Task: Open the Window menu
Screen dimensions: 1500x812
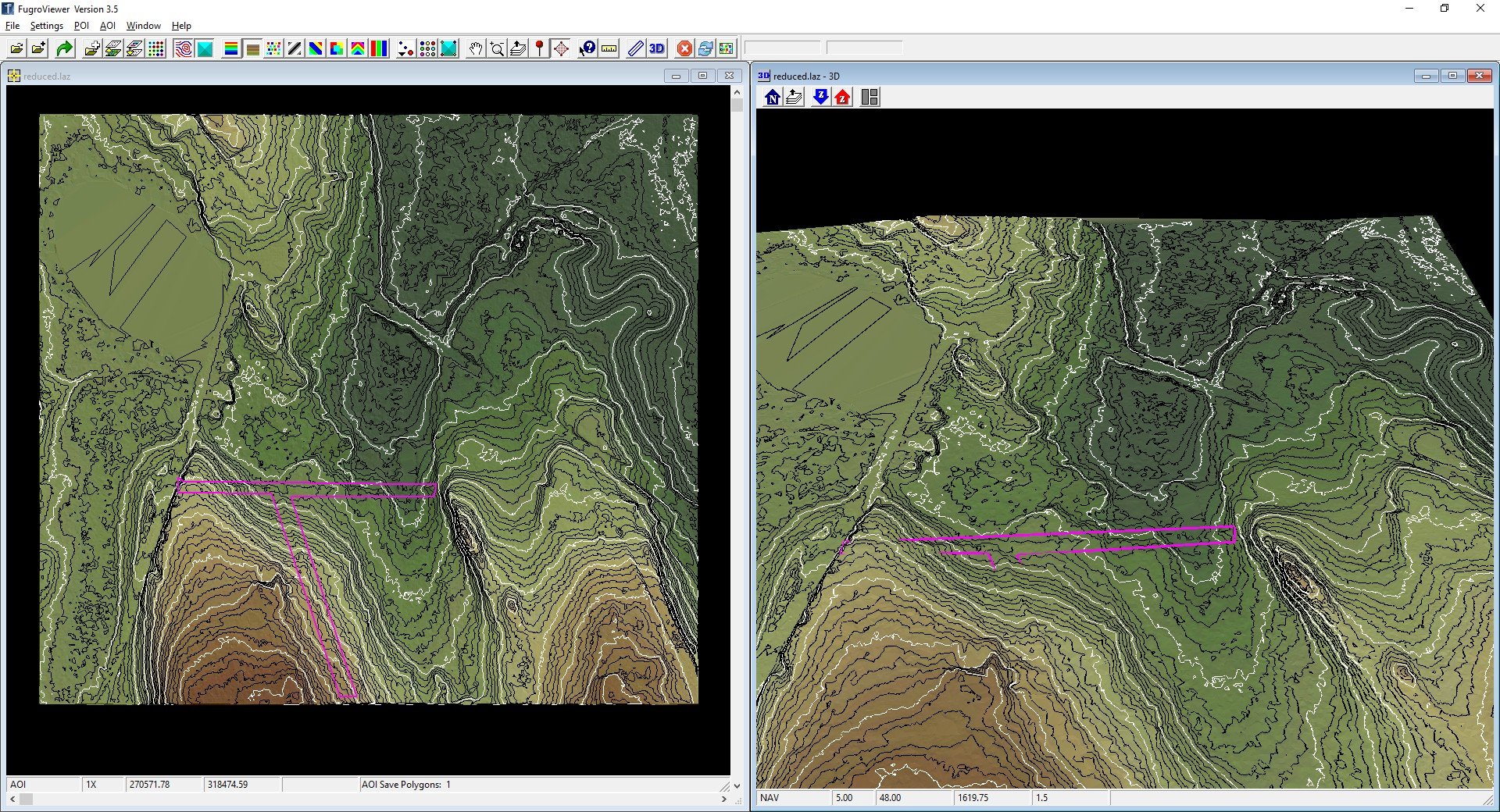Action: tap(144, 26)
